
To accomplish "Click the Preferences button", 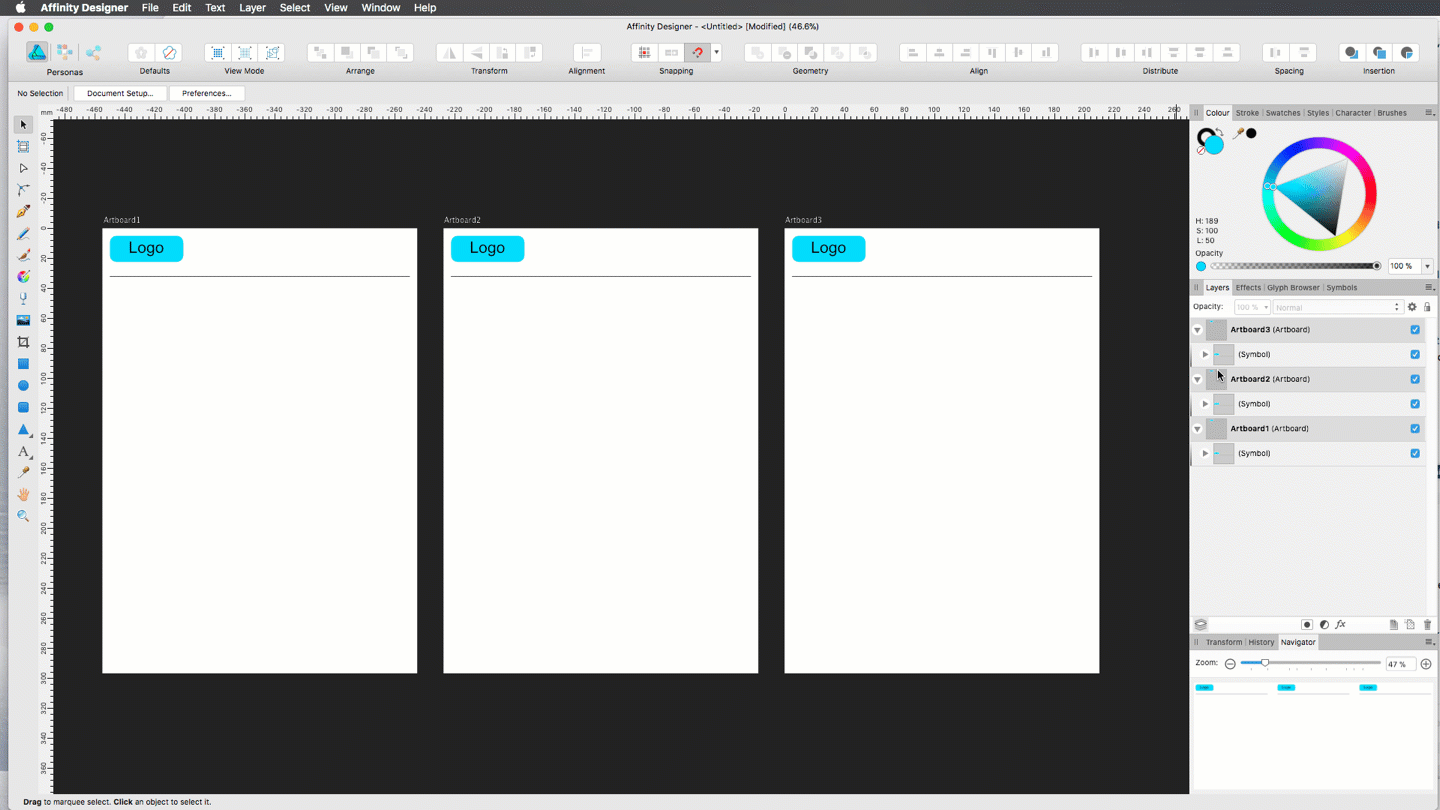I will point(206,92).
